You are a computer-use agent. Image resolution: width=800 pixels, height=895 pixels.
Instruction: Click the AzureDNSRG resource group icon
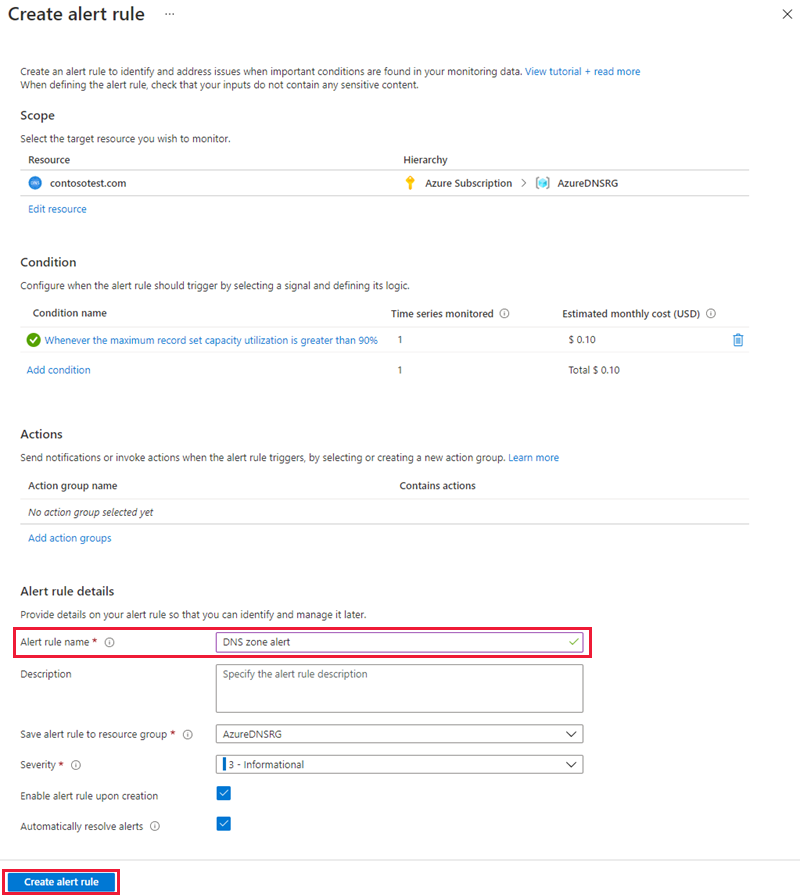(x=543, y=183)
